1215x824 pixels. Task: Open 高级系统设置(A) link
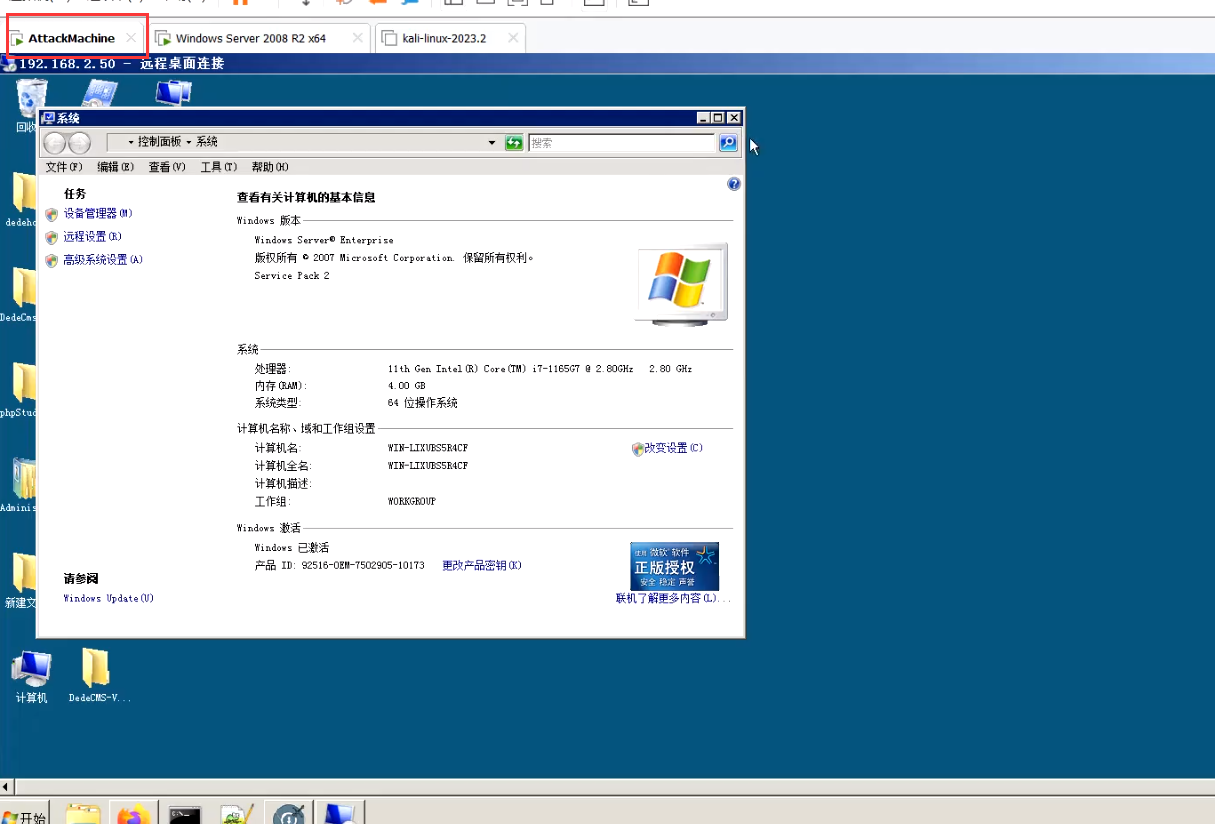tap(103, 260)
